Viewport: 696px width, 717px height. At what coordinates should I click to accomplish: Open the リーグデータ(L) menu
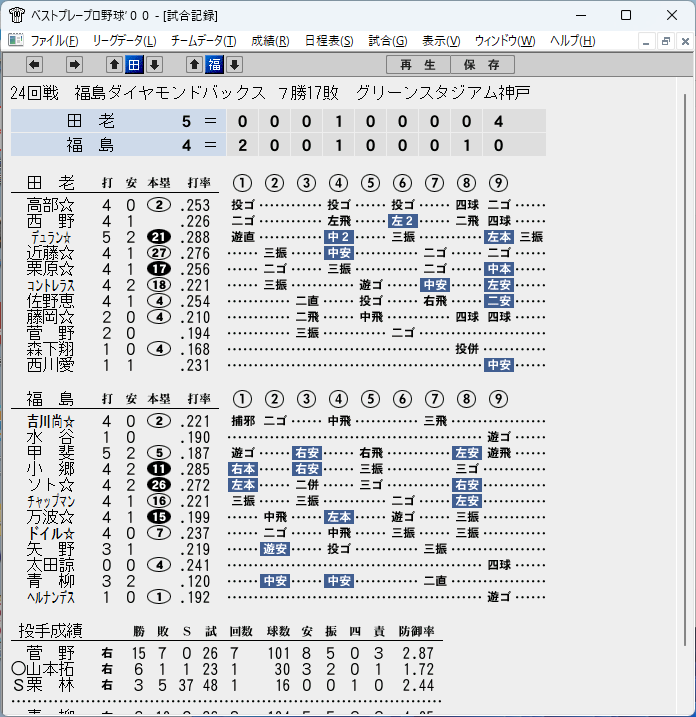[x=124, y=41]
